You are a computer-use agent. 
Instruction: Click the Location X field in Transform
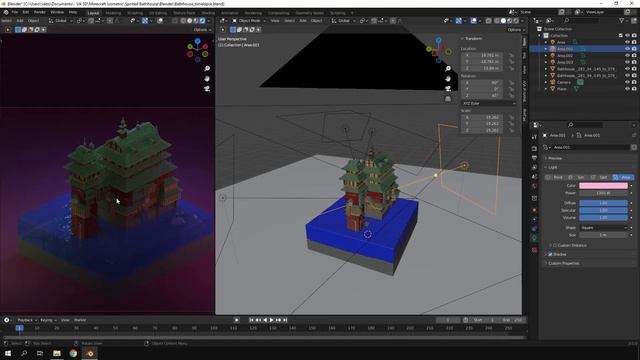pyautogui.click(x=482, y=55)
